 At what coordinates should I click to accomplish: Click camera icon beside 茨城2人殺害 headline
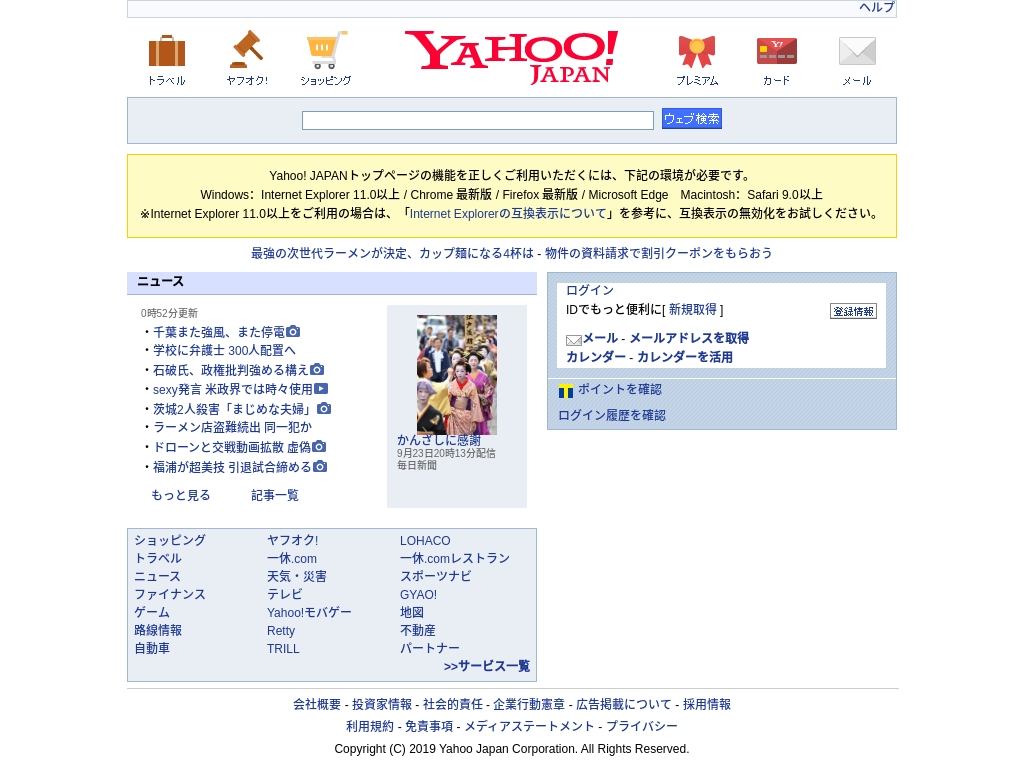324,408
